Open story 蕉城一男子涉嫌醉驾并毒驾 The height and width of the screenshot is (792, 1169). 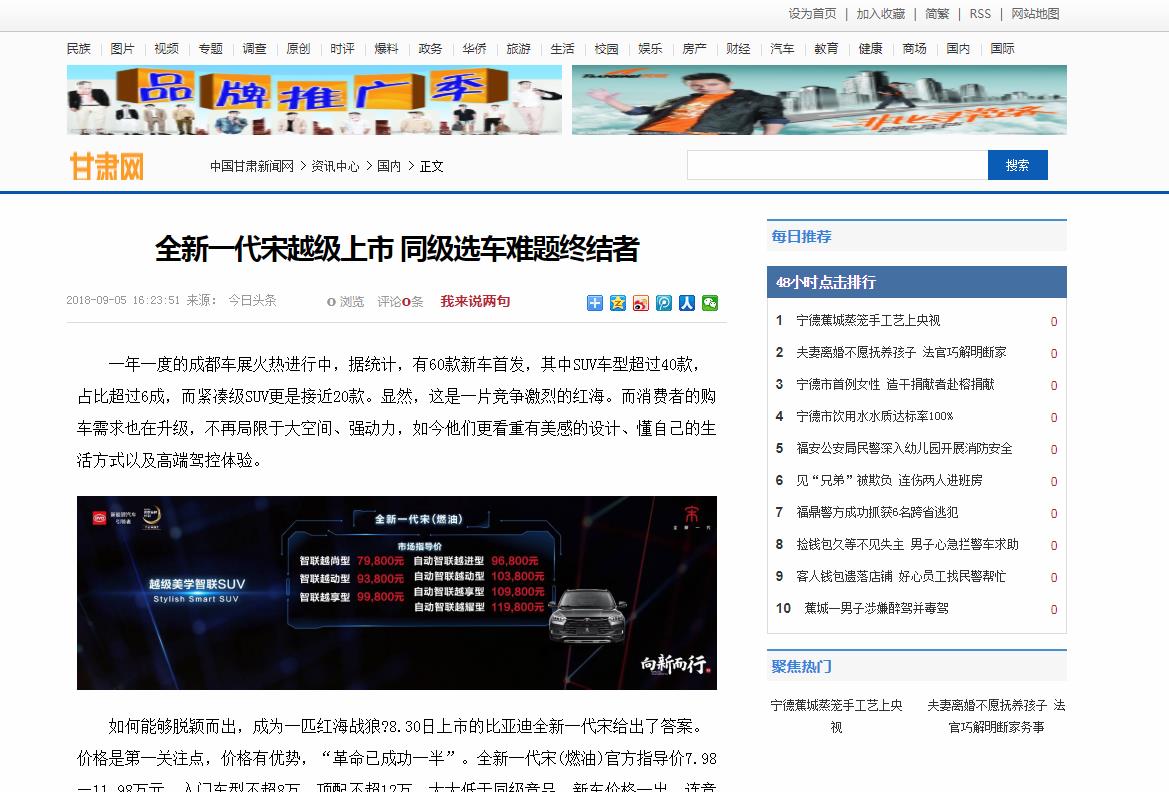[877, 609]
